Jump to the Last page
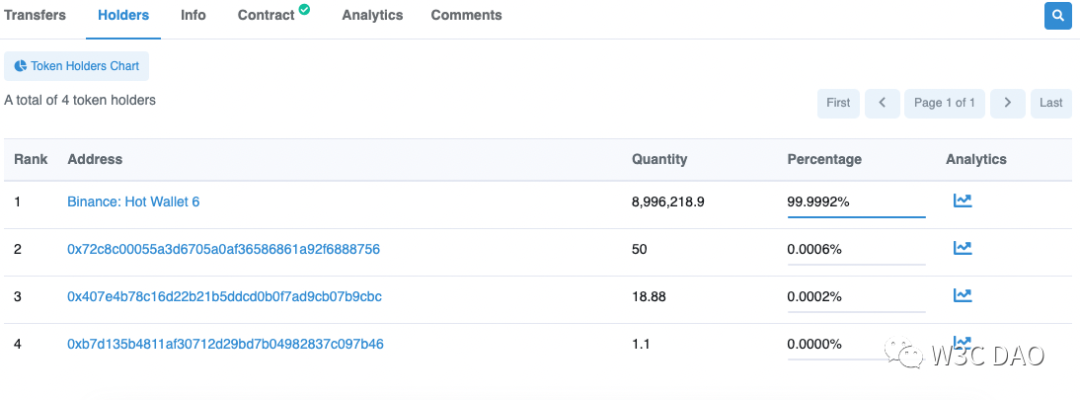The height and width of the screenshot is (400, 1080). (1050, 102)
